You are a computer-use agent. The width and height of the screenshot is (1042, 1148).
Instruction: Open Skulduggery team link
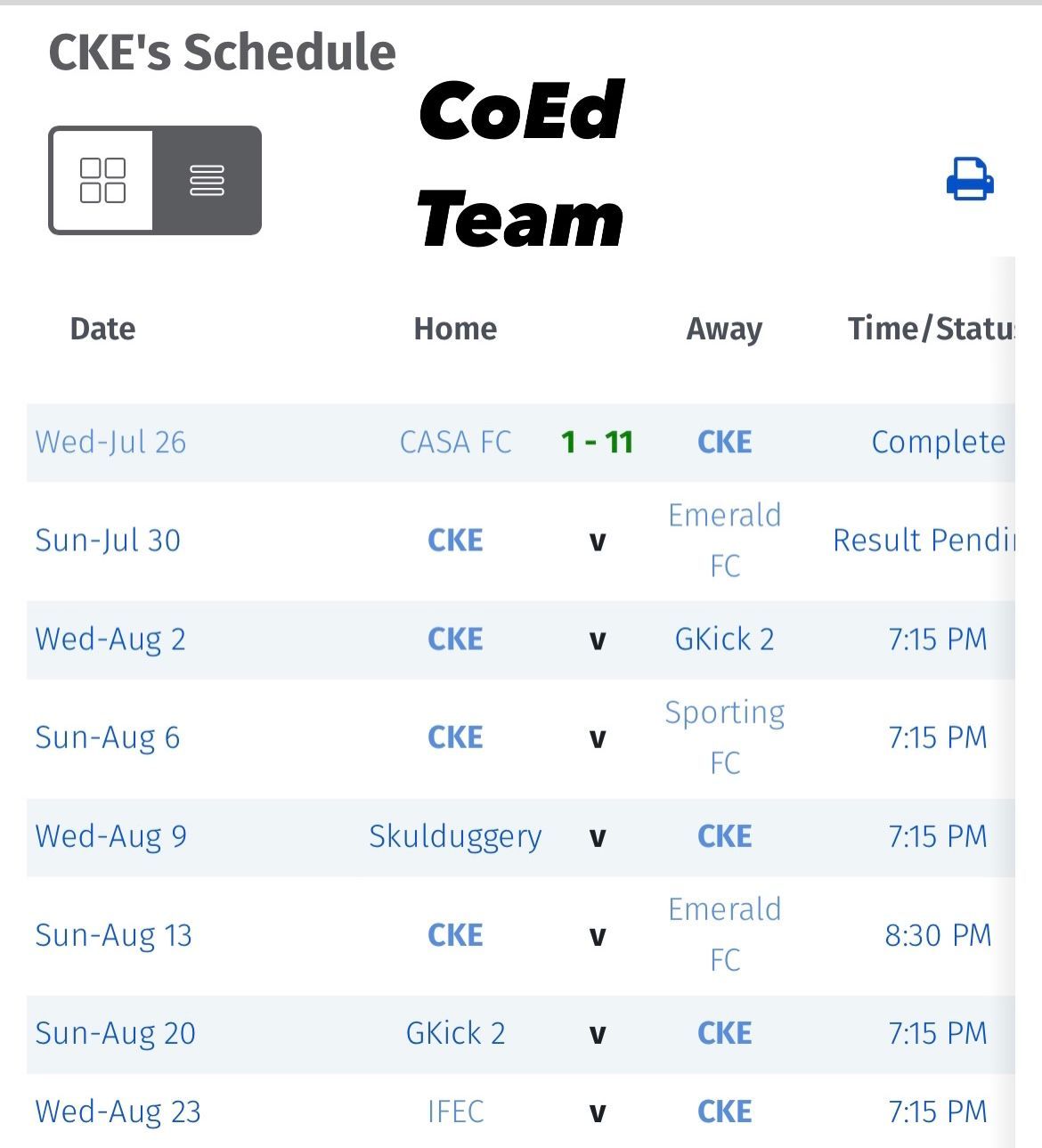click(x=455, y=836)
